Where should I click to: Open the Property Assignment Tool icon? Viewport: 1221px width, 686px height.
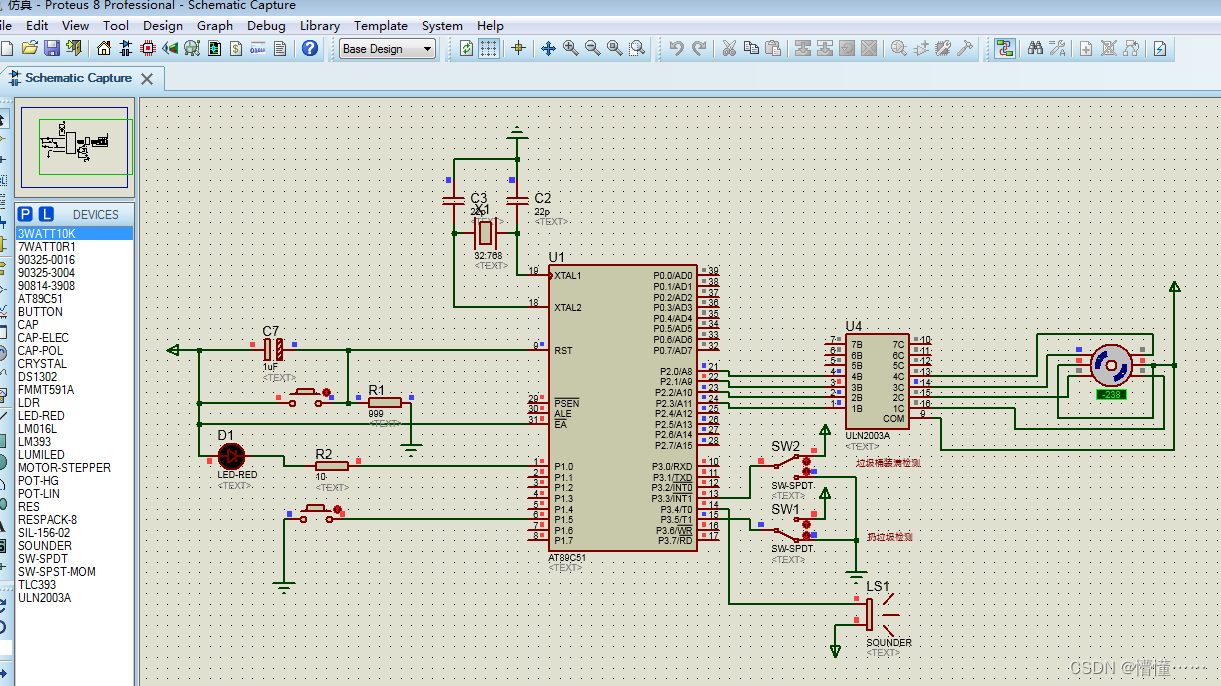pos(1057,48)
